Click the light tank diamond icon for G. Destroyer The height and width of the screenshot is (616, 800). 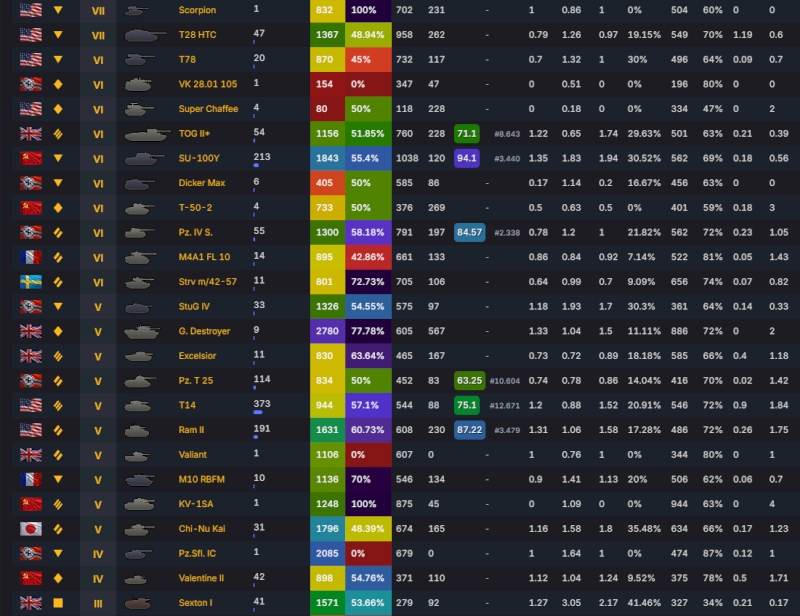pyautogui.click(x=58, y=331)
